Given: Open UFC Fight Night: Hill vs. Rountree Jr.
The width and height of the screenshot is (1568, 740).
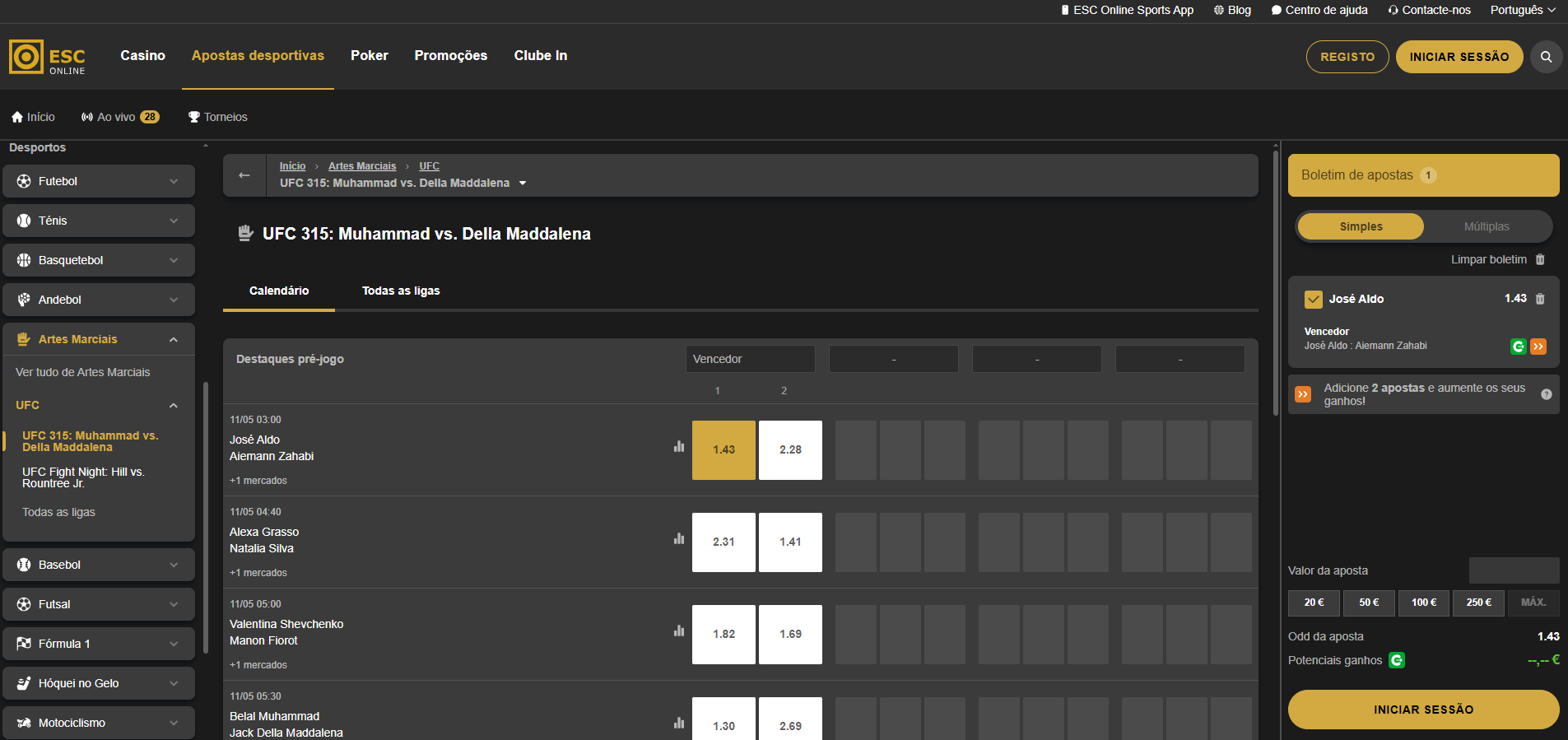Looking at the screenshot, I should coord(83,477).
